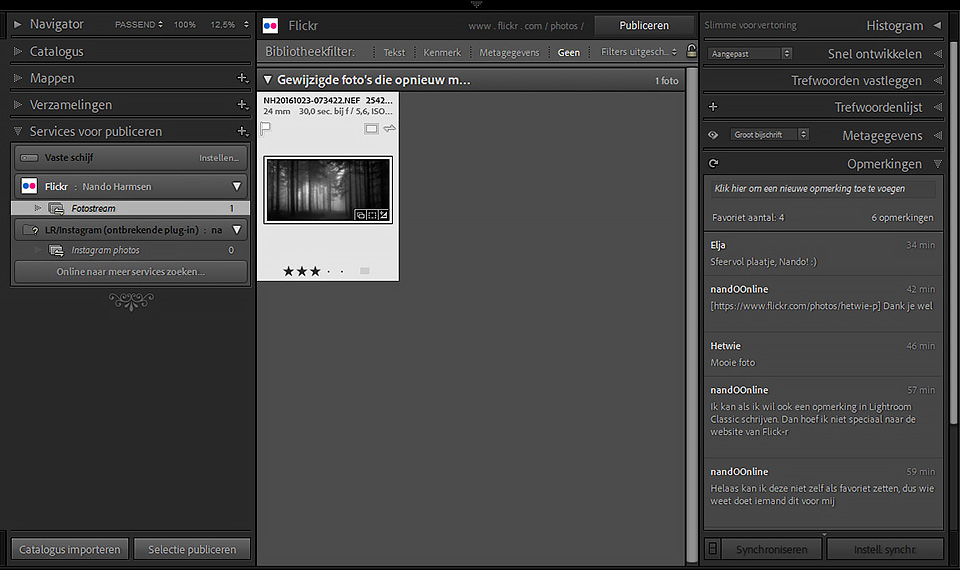
Task: Set the photo rating to three stars
Action: [315, 271]
